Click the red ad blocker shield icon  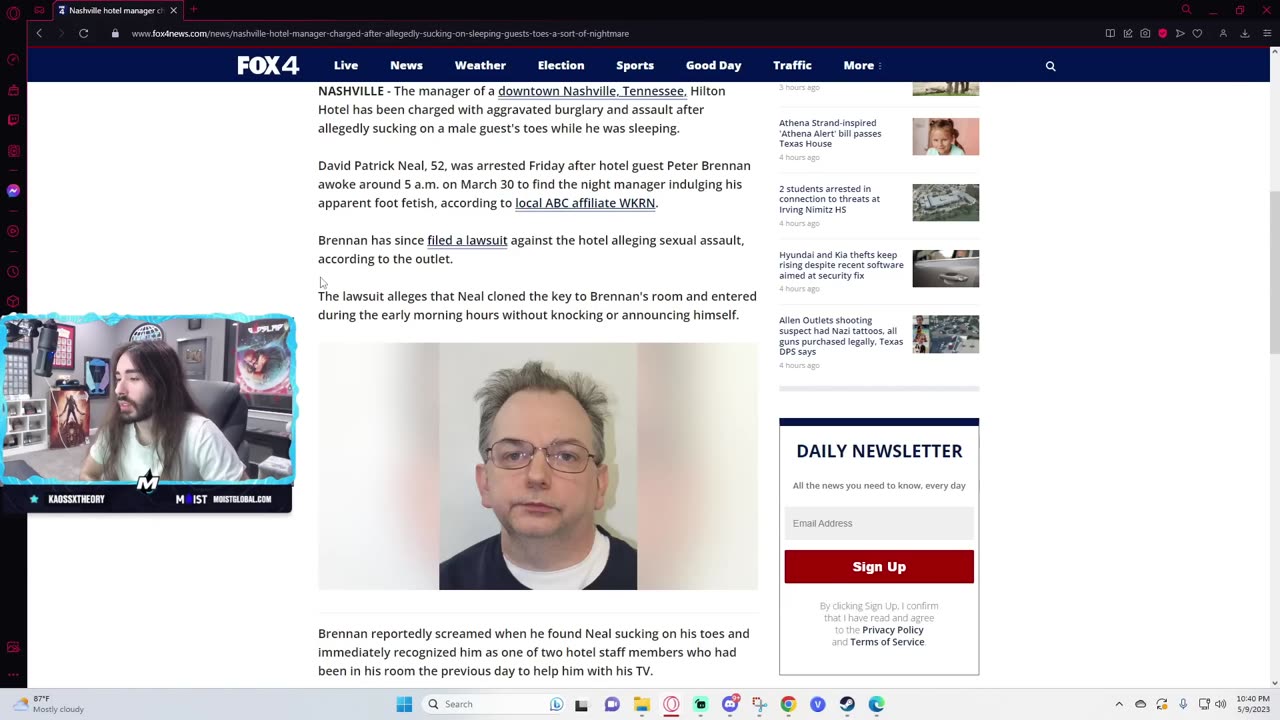pyautogui.click(x=1162, y=33)
